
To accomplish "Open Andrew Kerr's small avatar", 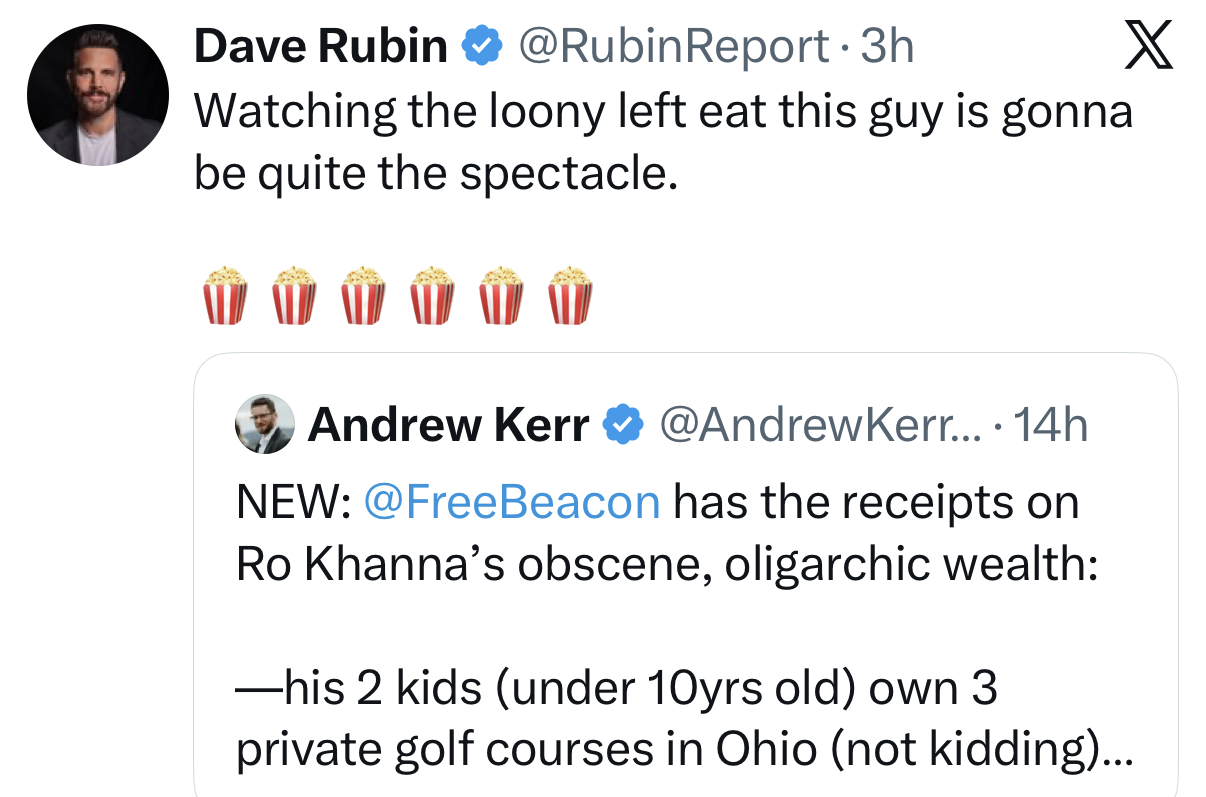I will pos(264,424).
